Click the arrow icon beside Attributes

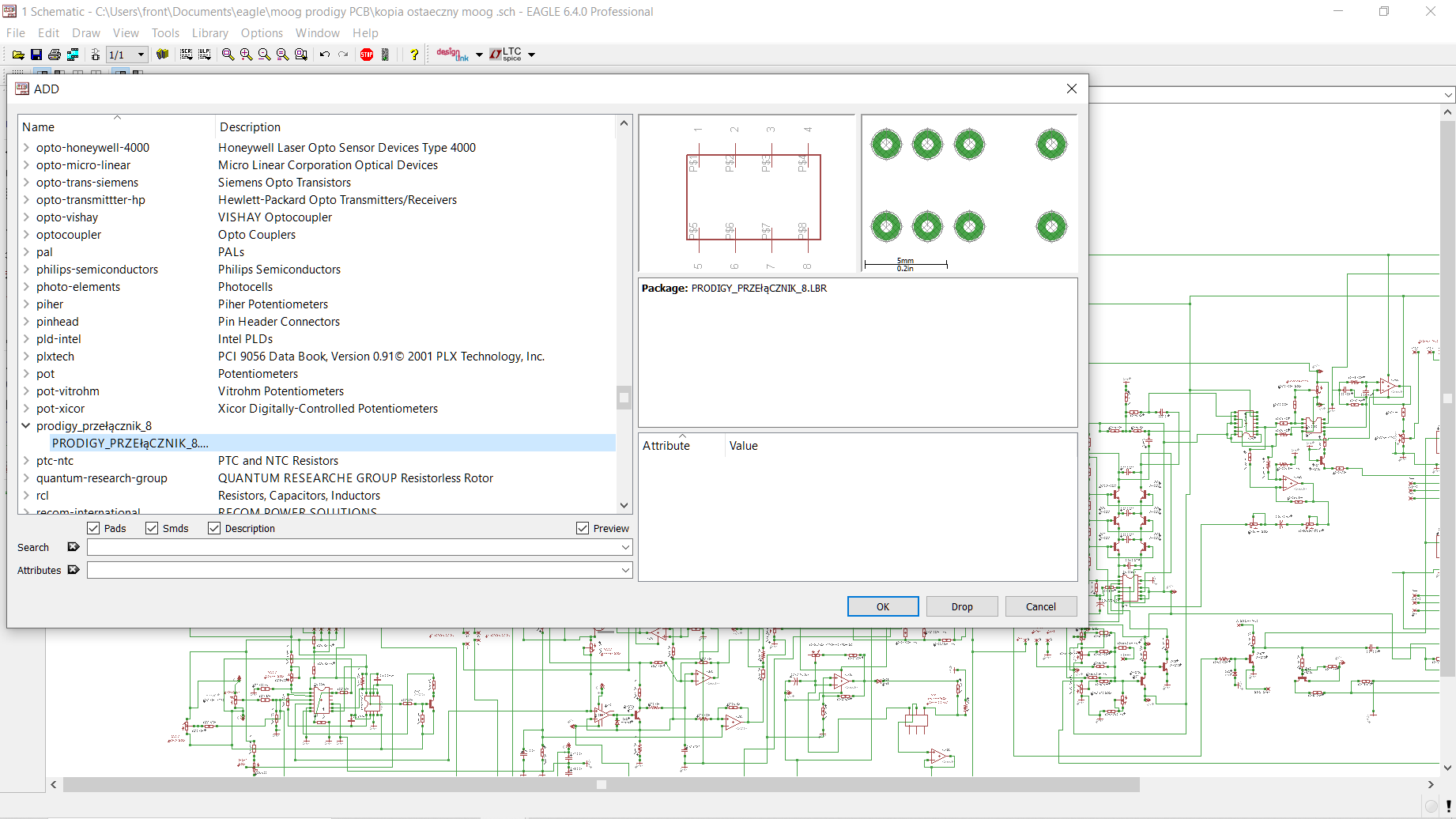point(74,570)
